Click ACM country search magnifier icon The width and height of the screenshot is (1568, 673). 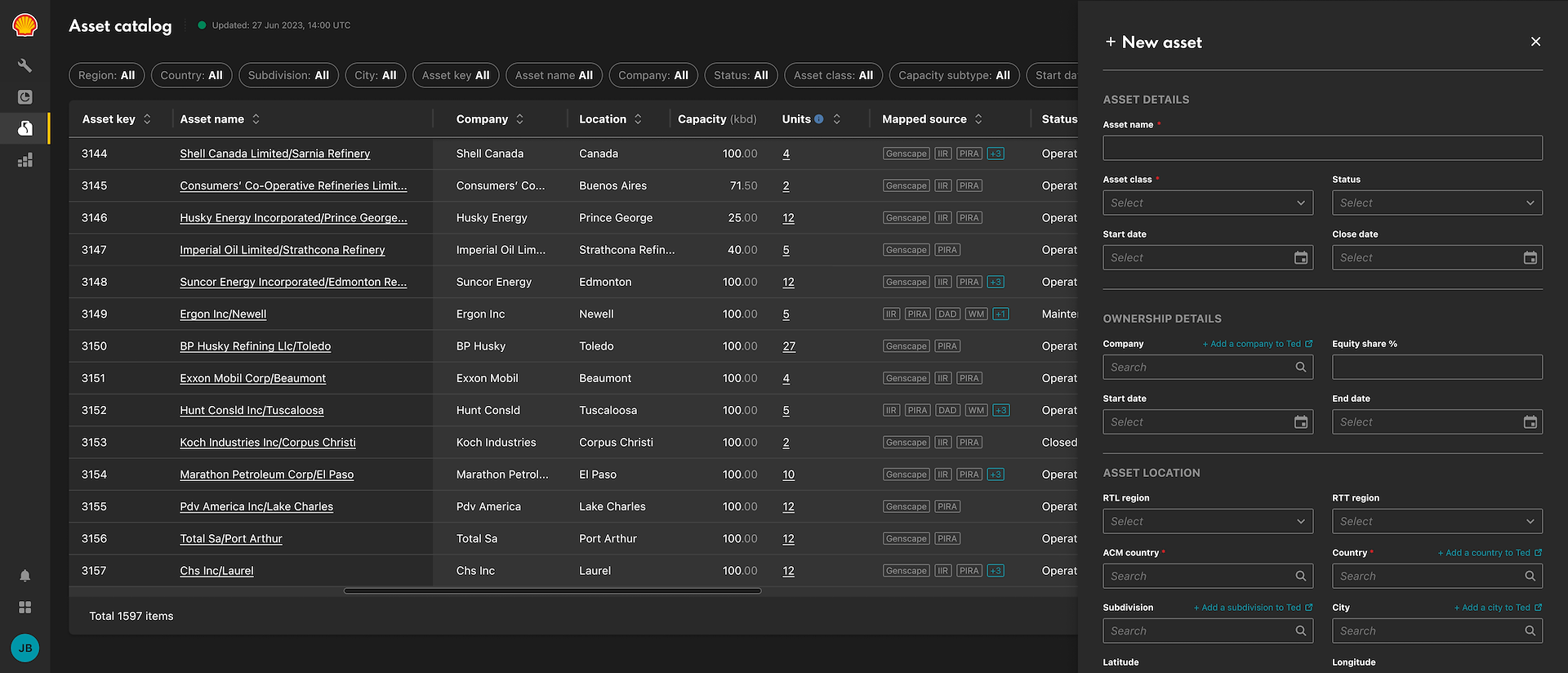point(1301,577)
